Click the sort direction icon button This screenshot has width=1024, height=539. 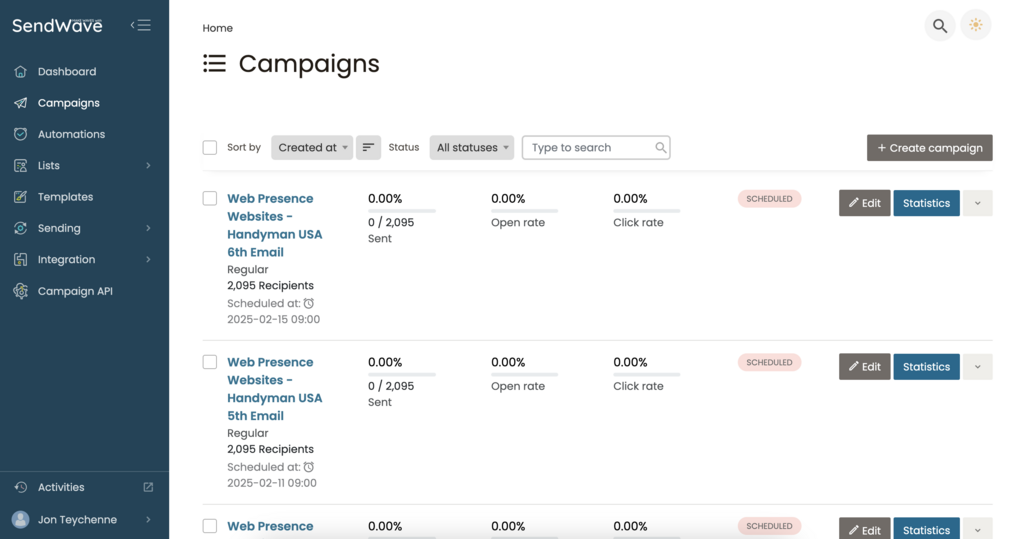tap(368, 148)
